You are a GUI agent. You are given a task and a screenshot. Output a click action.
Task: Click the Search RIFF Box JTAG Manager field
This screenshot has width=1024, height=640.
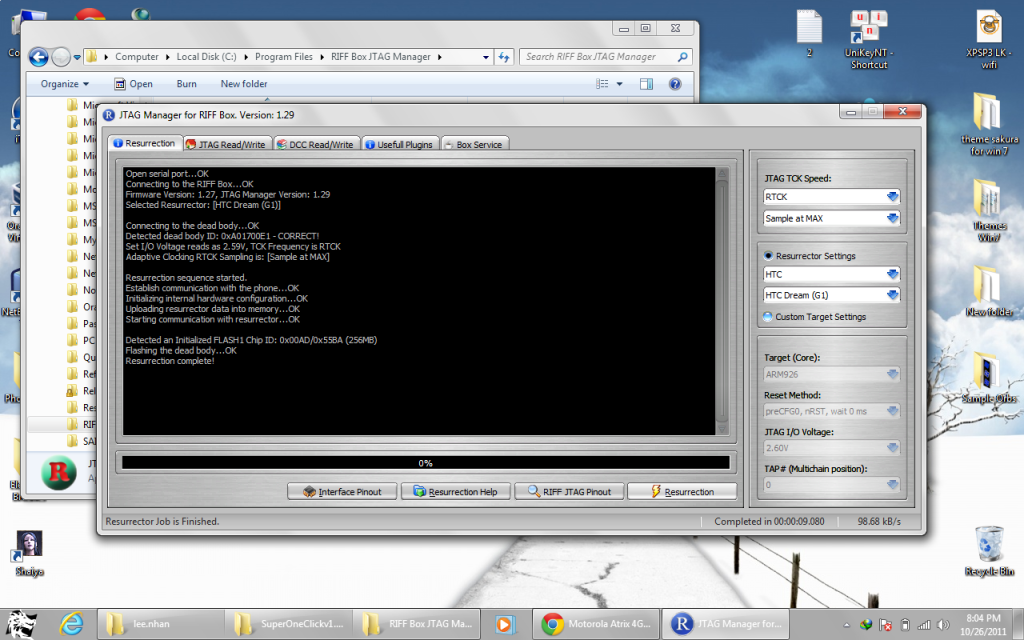[x=604, y=57]
